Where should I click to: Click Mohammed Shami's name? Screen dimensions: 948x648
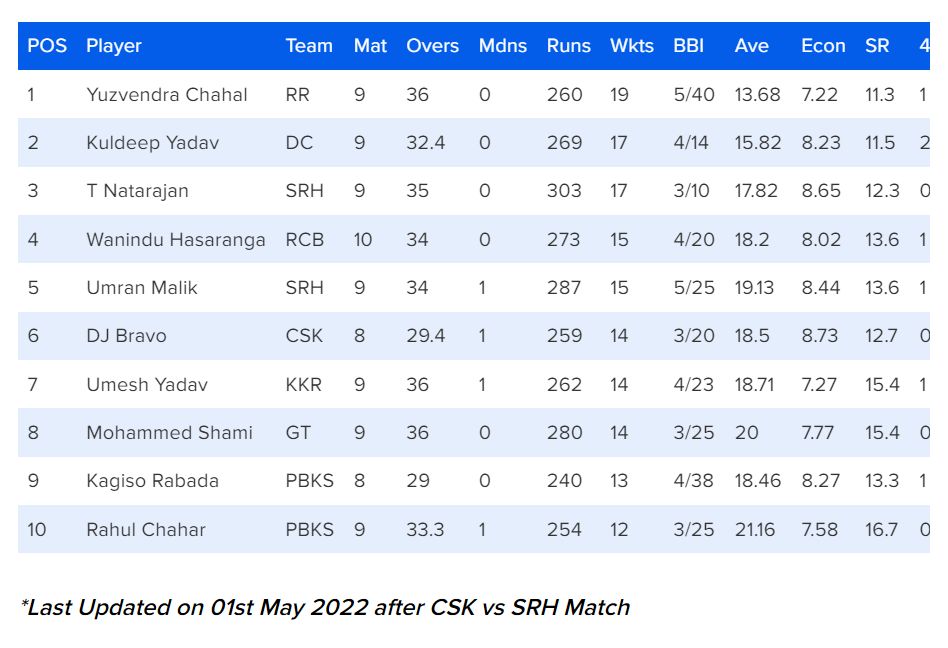click(169, 433)
